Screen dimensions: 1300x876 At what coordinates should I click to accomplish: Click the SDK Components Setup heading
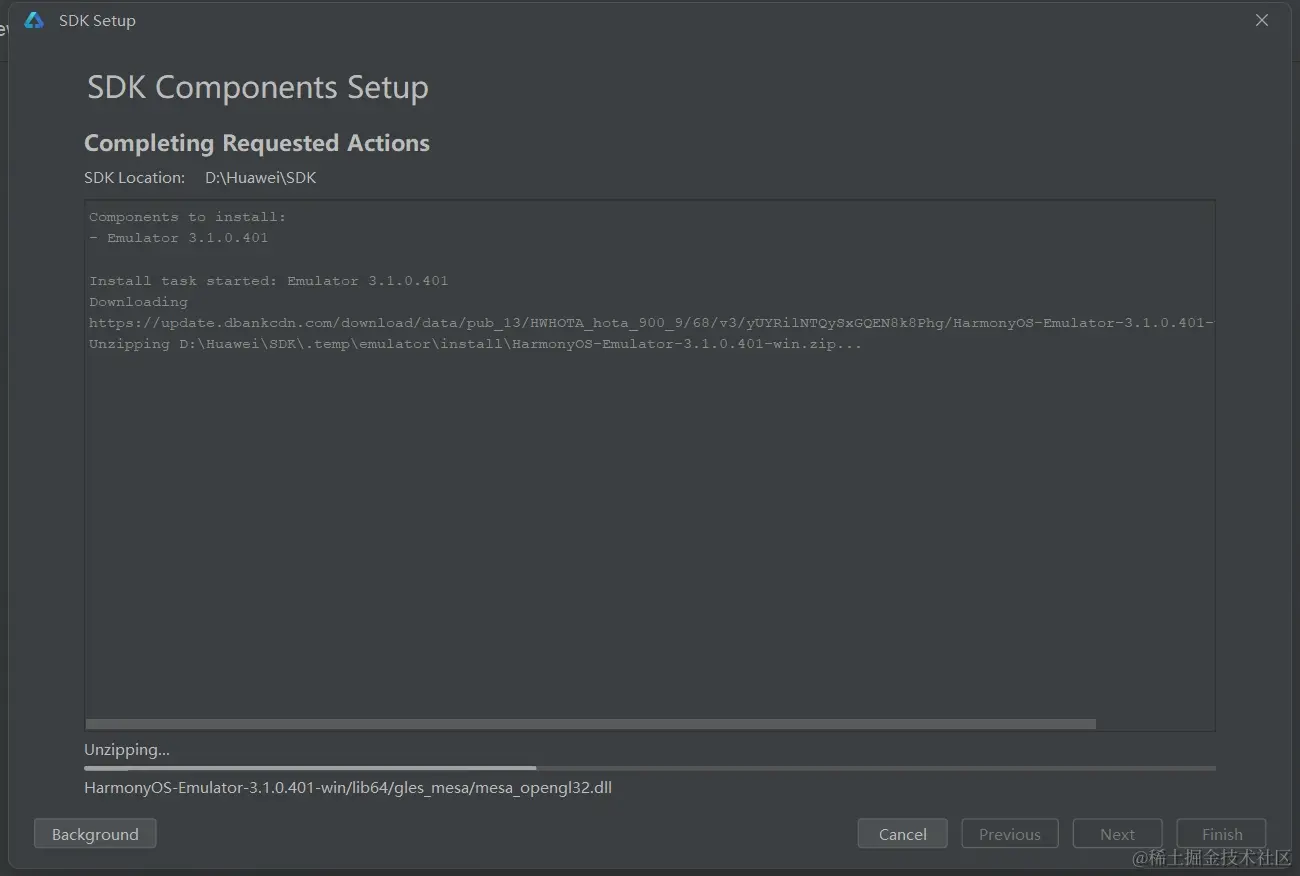tap(258, 88)
